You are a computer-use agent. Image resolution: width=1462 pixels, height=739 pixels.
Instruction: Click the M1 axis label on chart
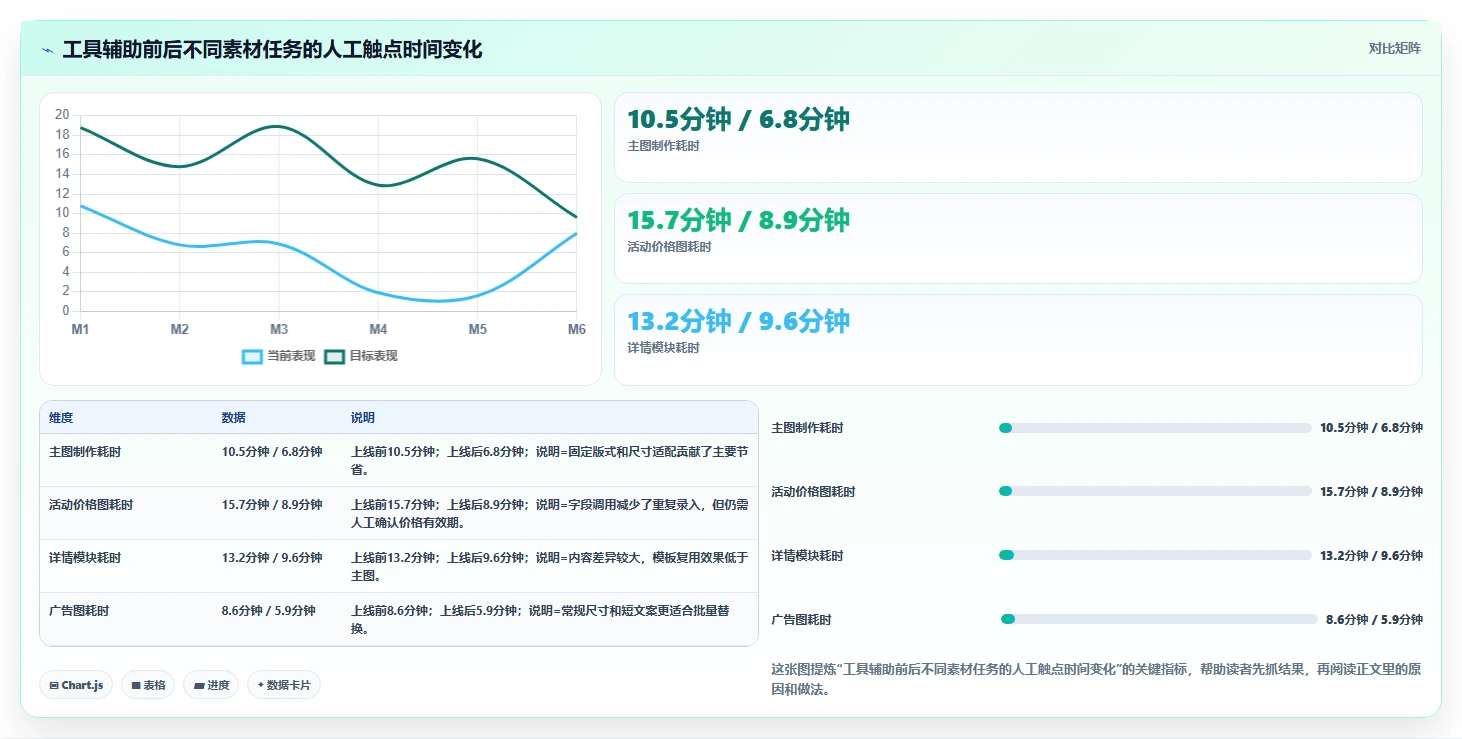click(80, 329)
